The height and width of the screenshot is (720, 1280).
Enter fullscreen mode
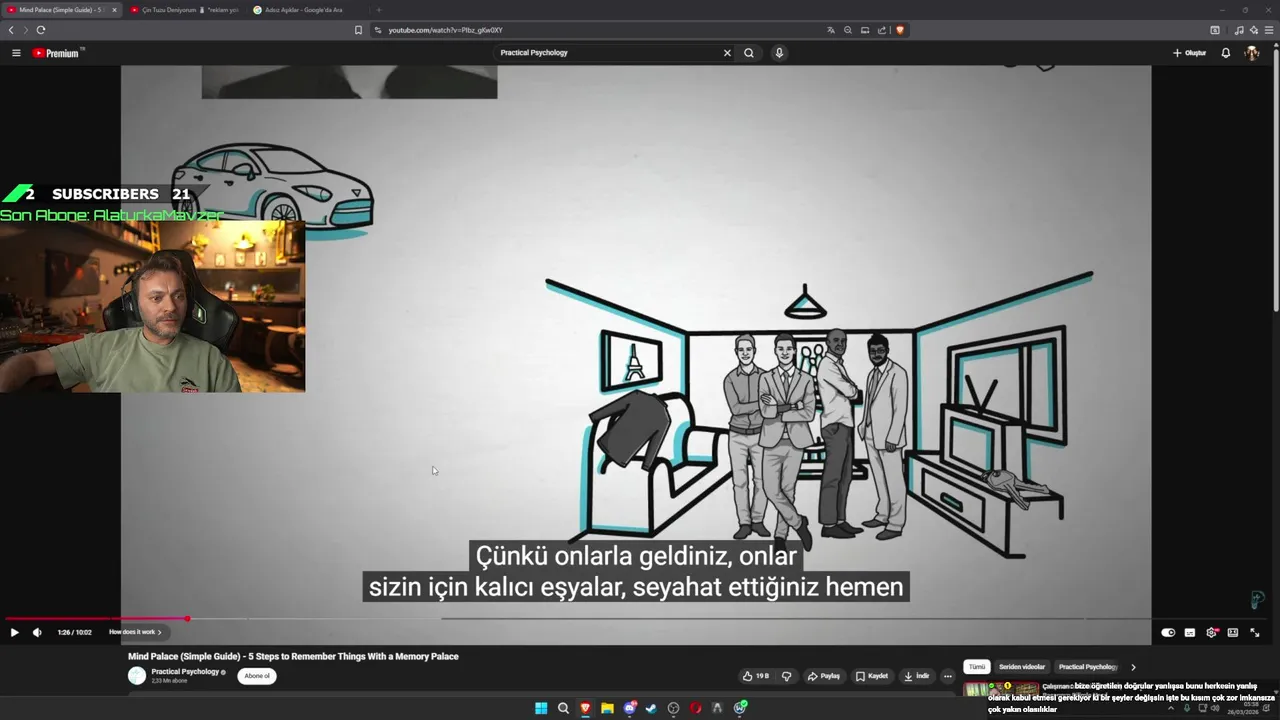pos(1255,632)
